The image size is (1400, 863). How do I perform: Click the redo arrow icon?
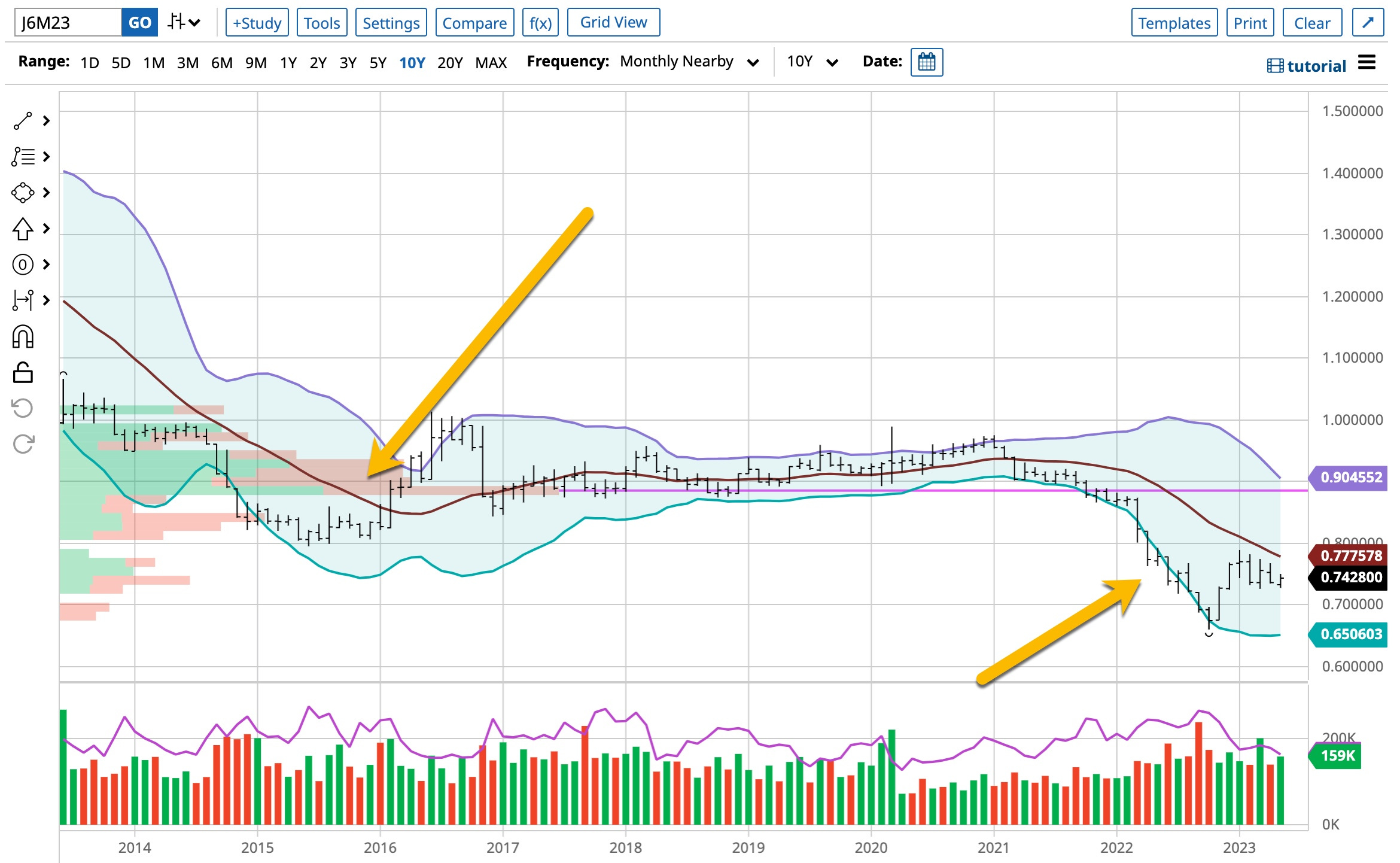click(x=23, y=444)
